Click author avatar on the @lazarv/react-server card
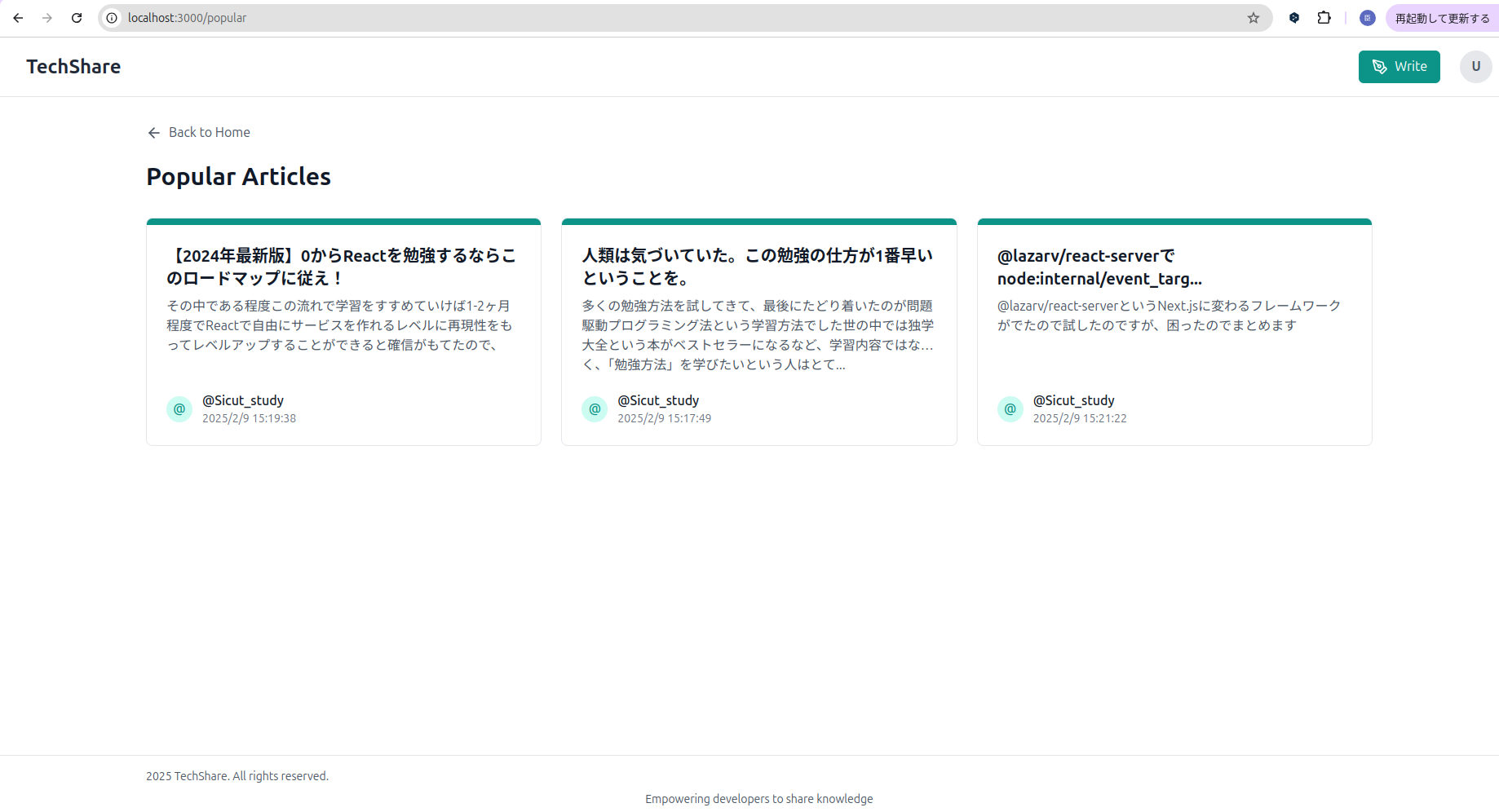Viewport: 1499px width, 812px height. click(1010, 409)
